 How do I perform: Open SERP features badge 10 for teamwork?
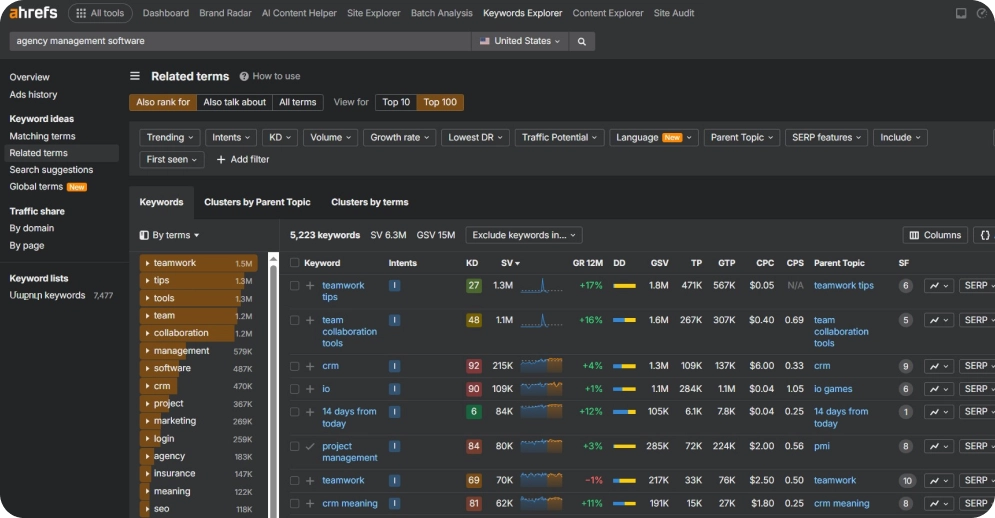coord(907,481)
